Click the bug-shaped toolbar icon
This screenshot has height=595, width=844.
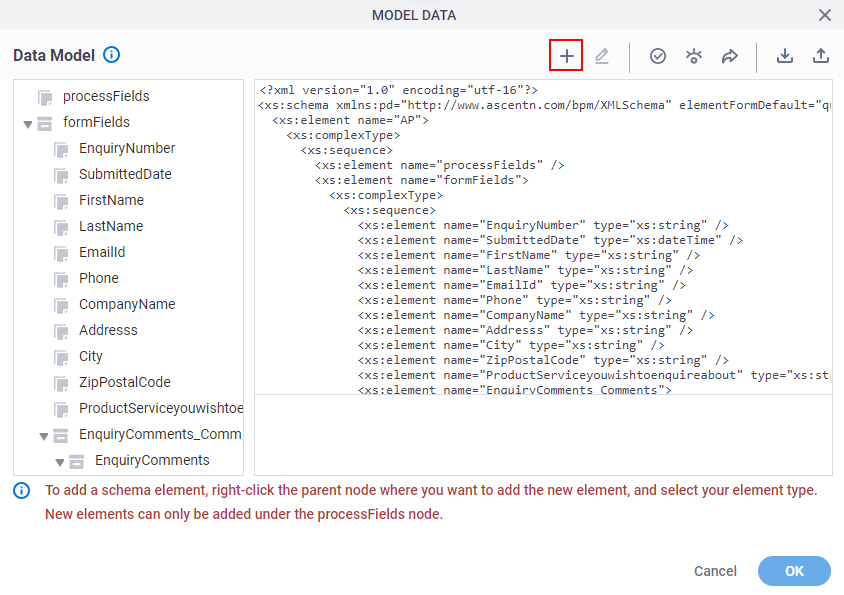[693, 56]
